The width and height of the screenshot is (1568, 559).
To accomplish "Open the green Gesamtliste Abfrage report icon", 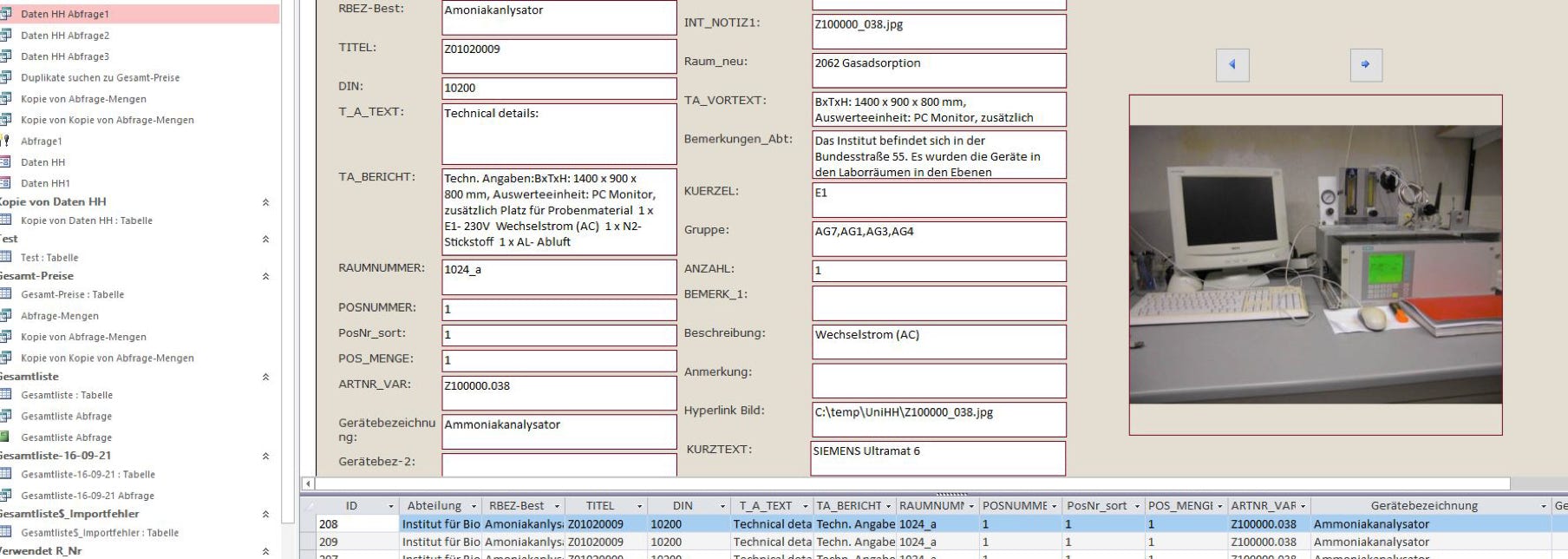I will pos(6,437).
